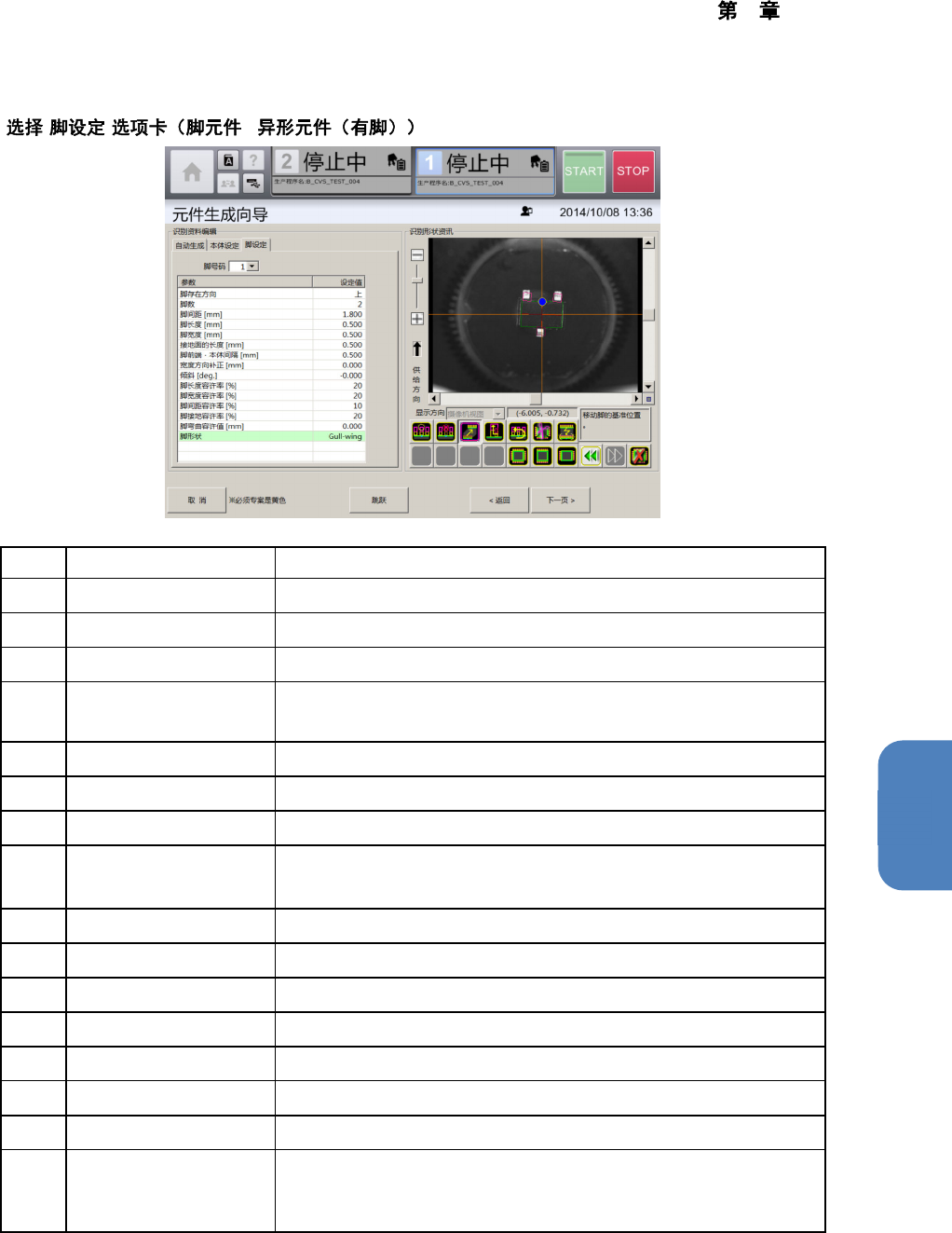Open the 显示方向 camera view dropdown
Screen dimensions: 952x1233
498,414
